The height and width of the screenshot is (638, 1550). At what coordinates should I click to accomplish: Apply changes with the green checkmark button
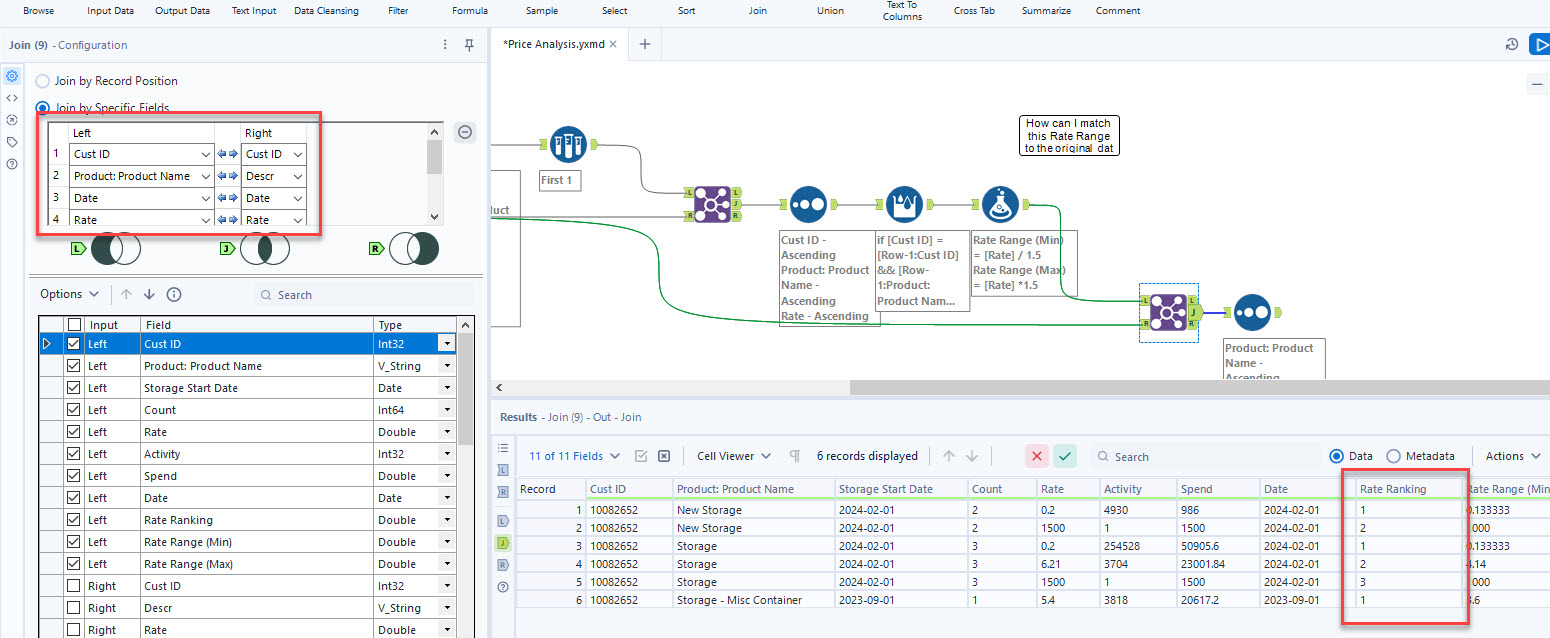[x=1064, y=455]
